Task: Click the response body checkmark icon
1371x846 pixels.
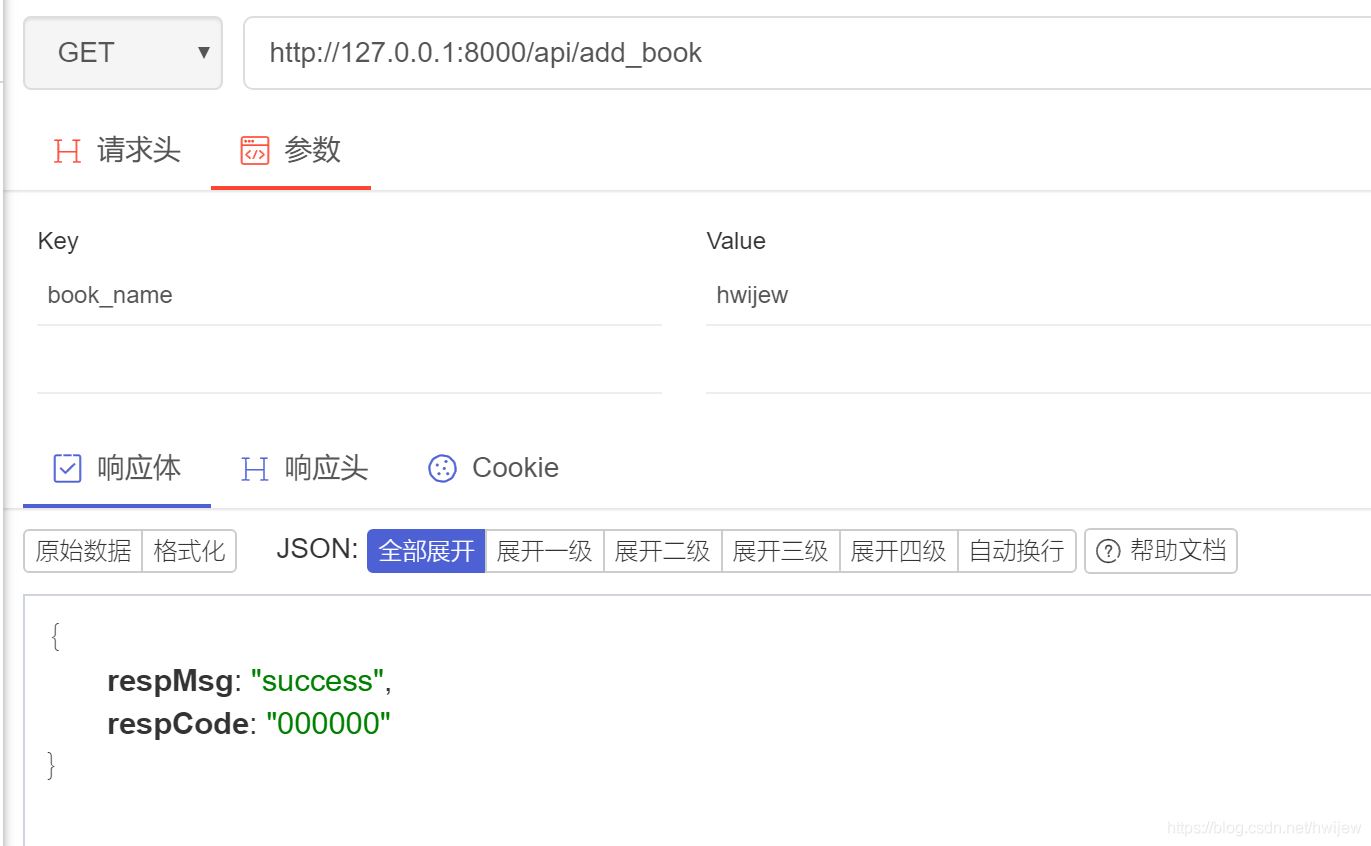Action: click(x=67, y=468)
